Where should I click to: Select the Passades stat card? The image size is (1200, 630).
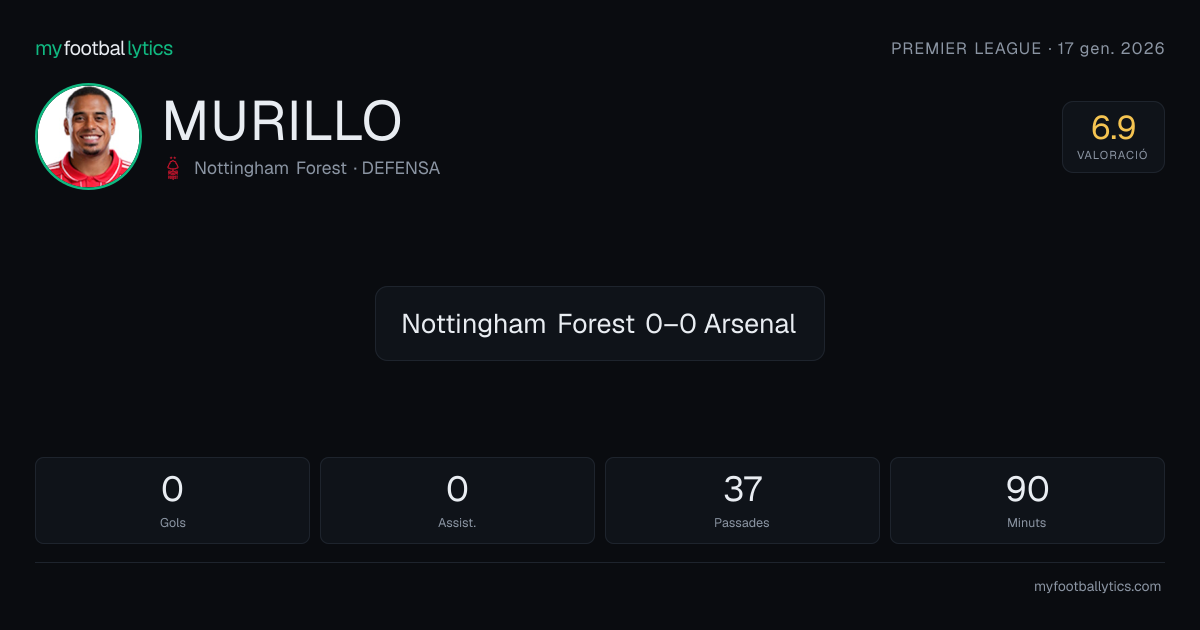(x=742, y=500)
